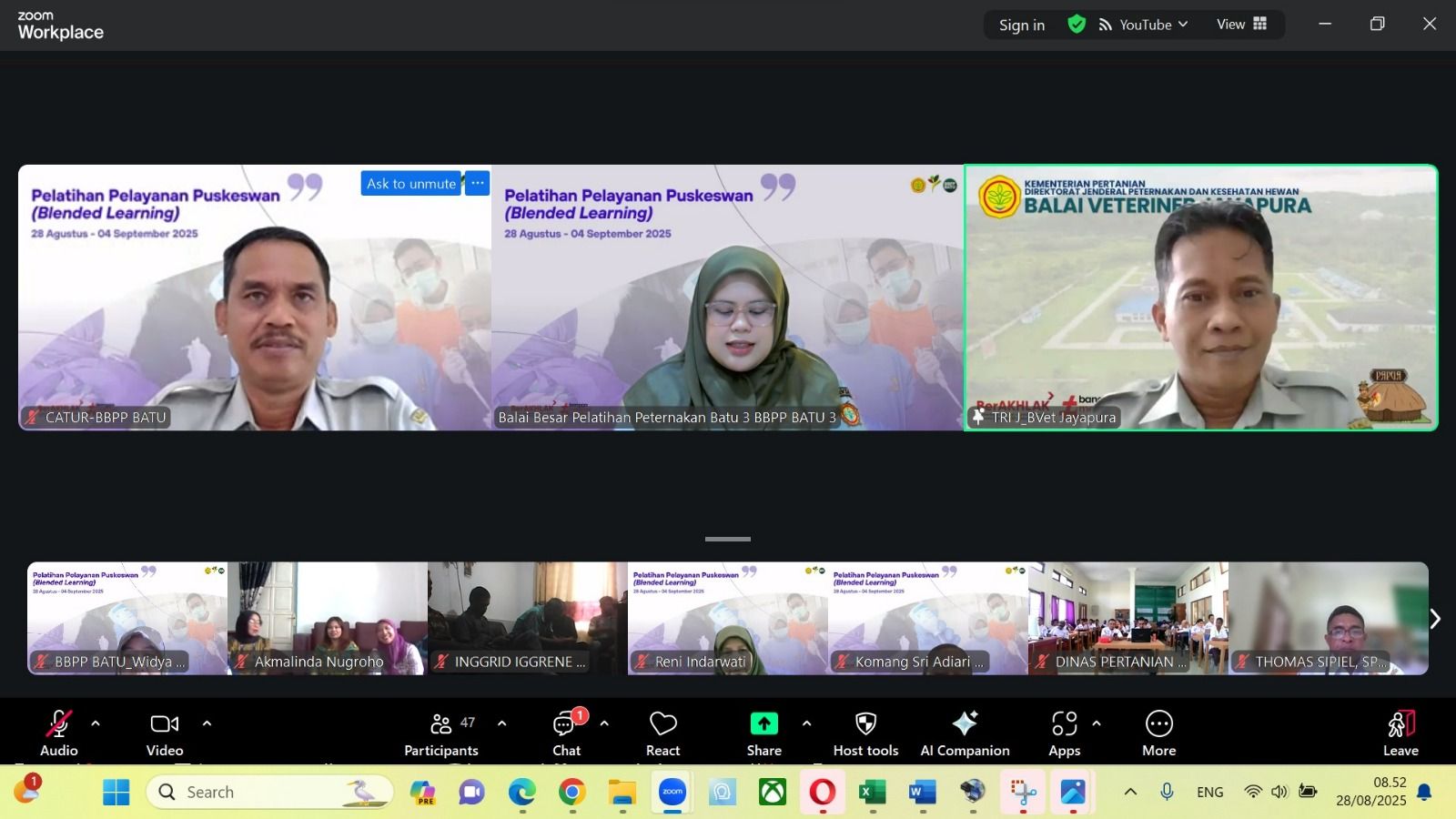Screen dimensions: 1456x819
Task: Open Xbox app from taskbar
Action: [773, 792]
